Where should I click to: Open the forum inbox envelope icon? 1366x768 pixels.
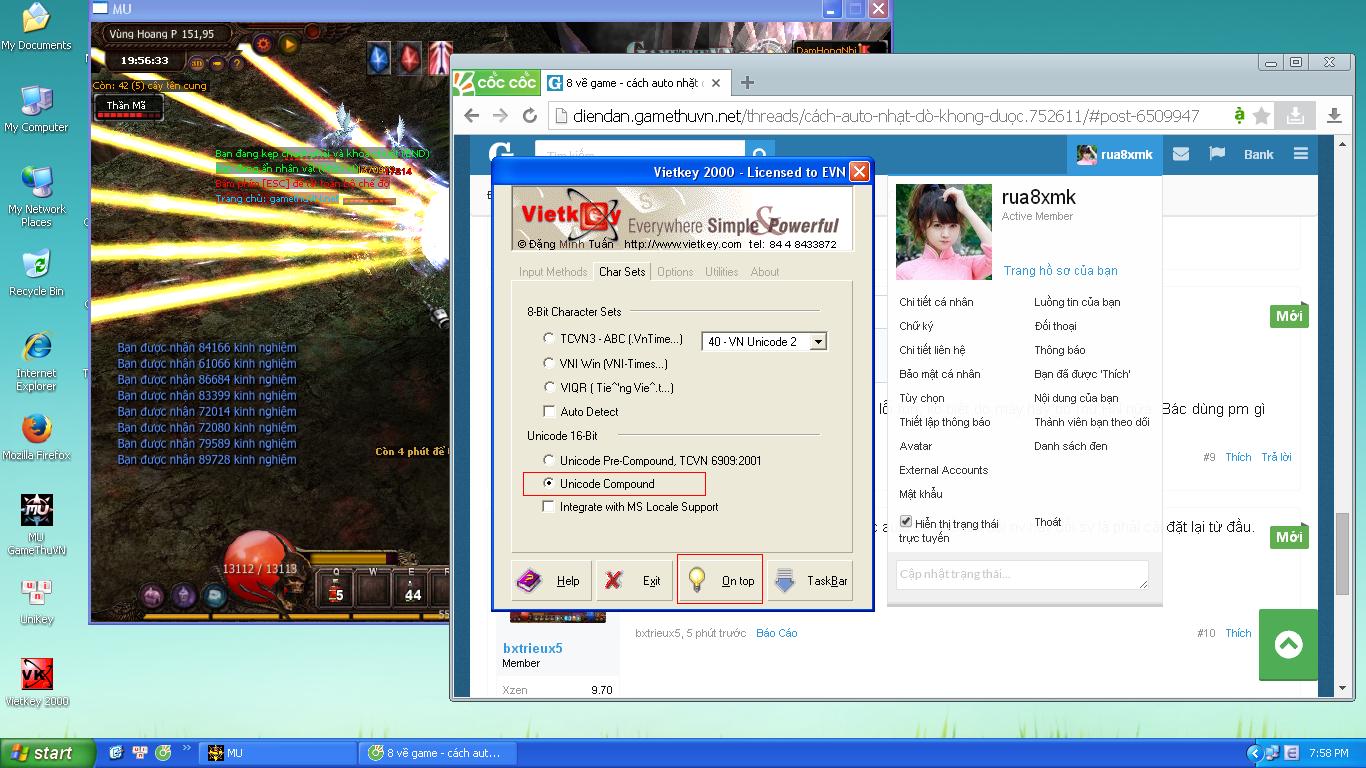[1181, 154]
